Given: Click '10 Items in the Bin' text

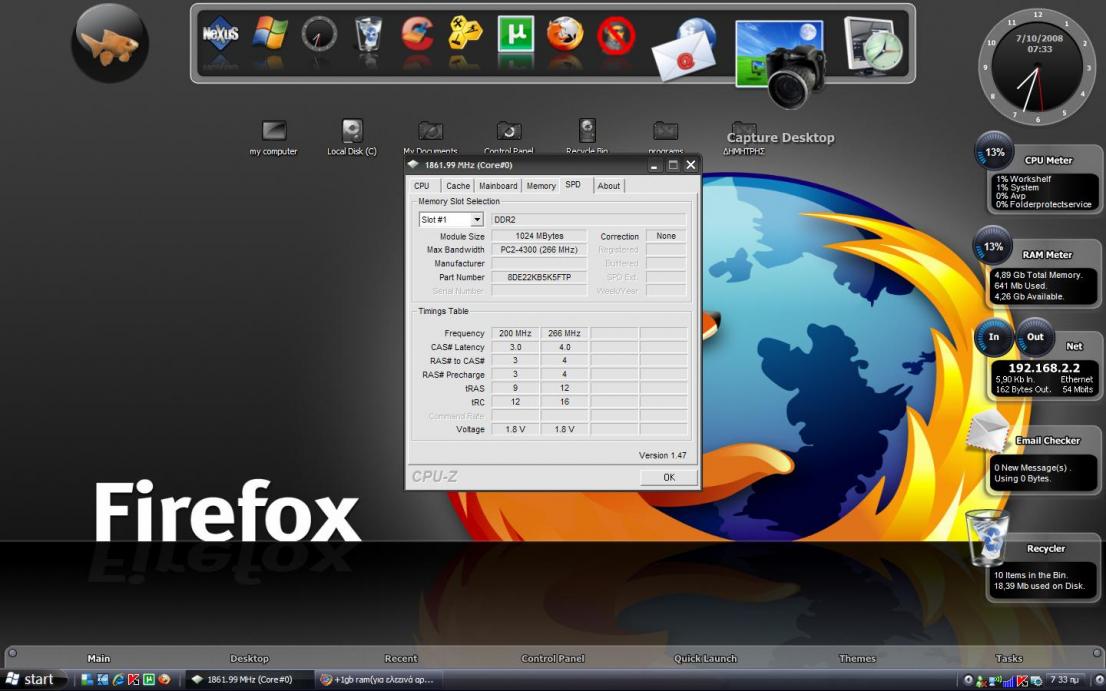Looking at the screenshot, I should [1031, 575].
